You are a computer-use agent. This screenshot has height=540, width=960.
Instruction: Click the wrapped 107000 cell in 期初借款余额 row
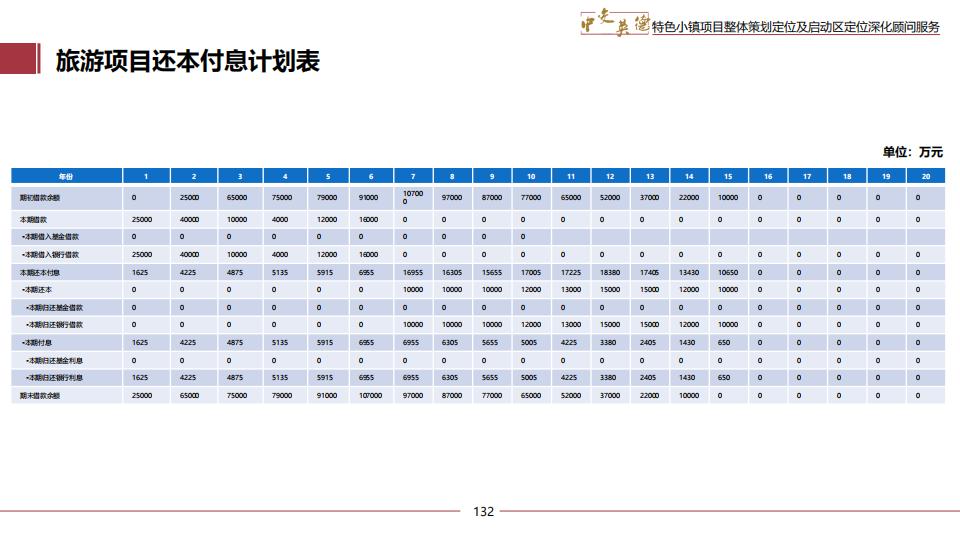413,197
